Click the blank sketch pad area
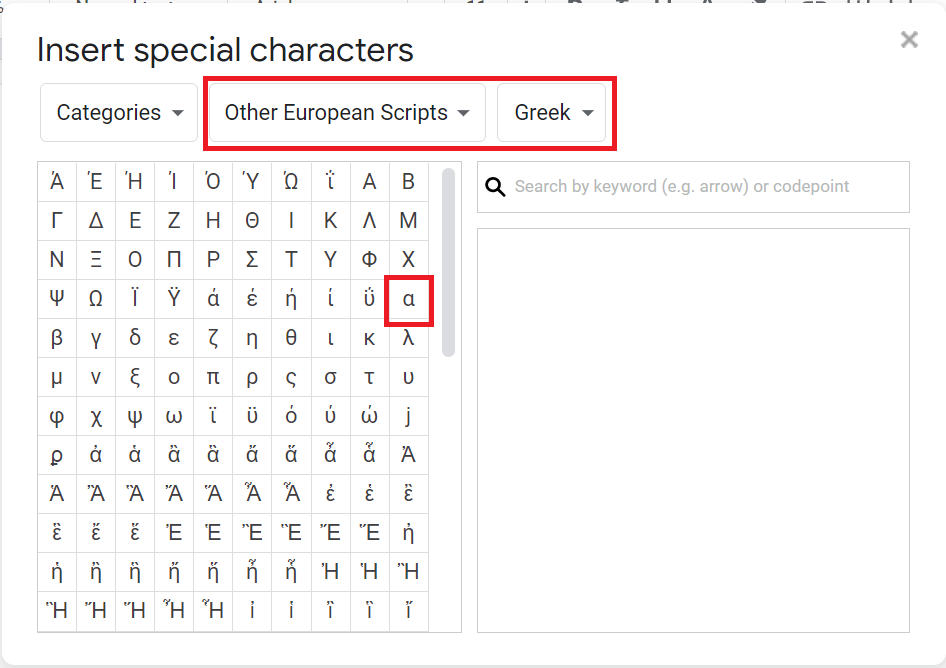The height and width of the screenshot is (668, 946). [693, 430]
